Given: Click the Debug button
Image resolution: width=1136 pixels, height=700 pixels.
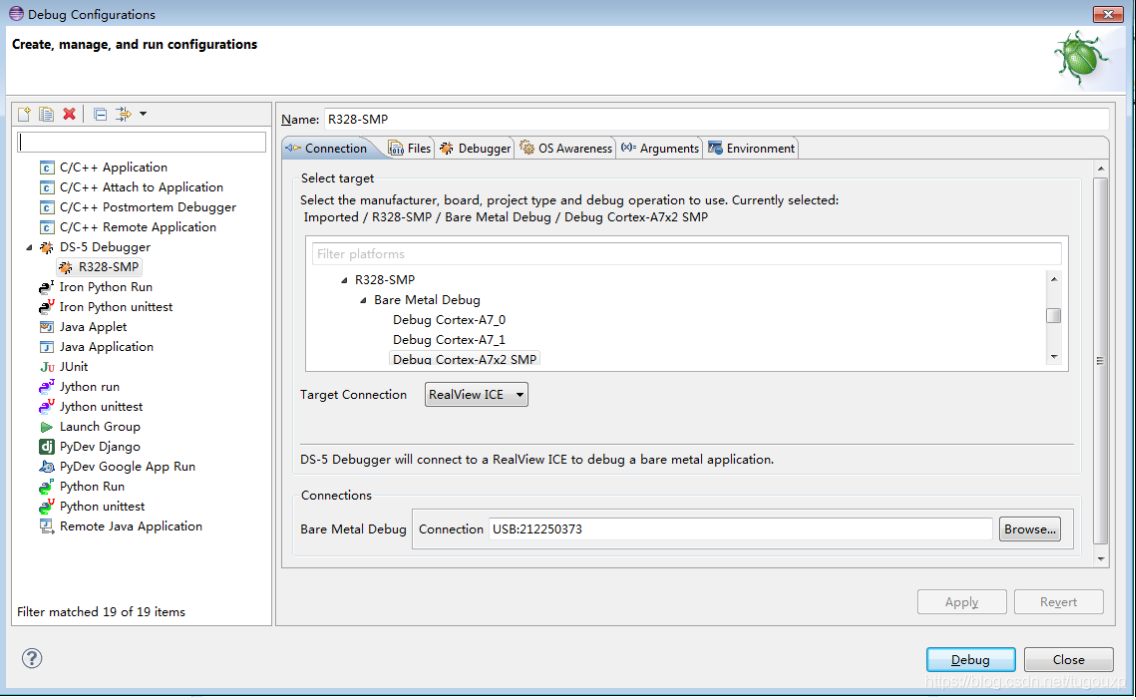Looking at the screenshot, I should click(971, 659).
